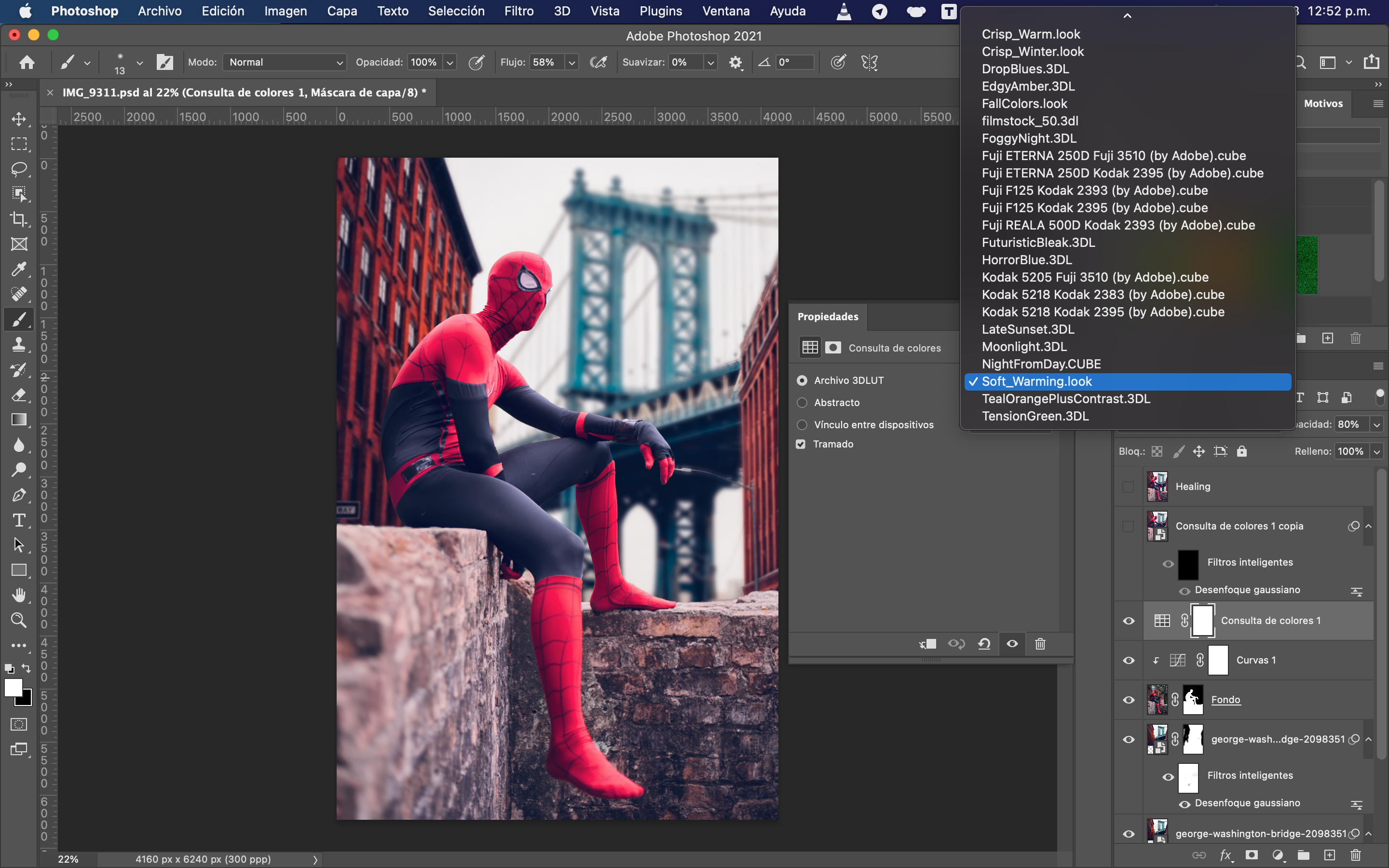
Task: Select the Horizontal Type tool
Action: [x=19, y=520]
